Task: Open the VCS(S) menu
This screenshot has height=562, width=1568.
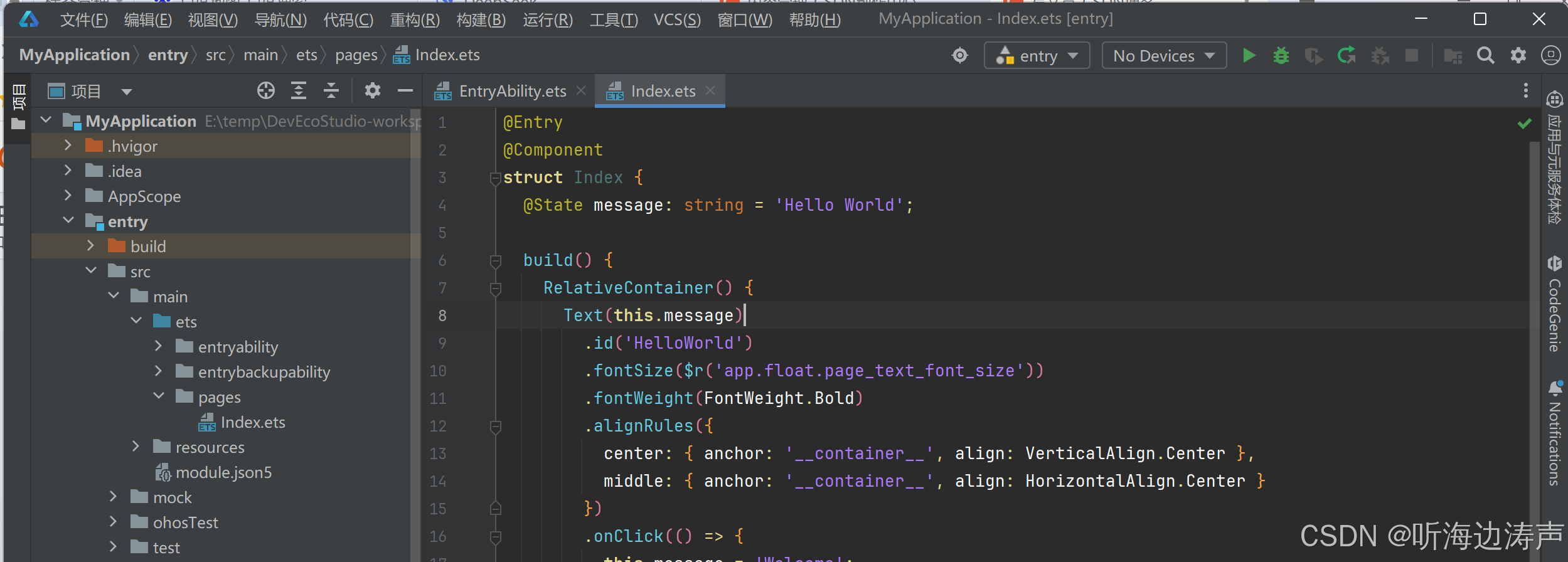Action: [677, 20]
